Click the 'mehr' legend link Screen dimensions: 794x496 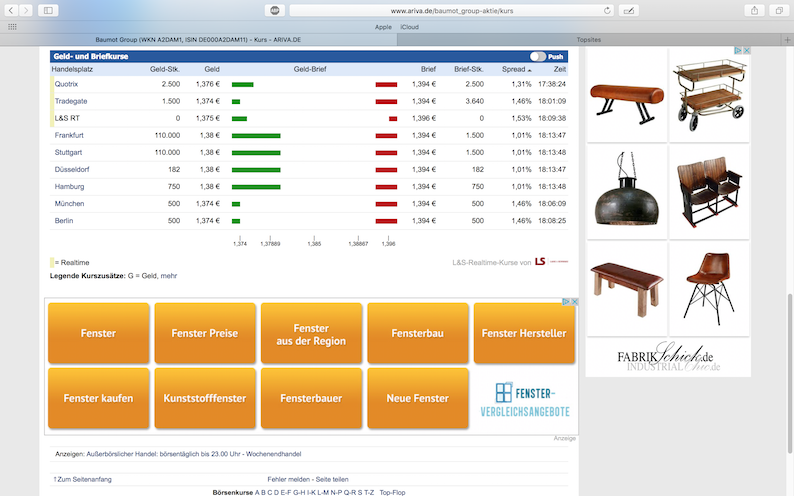pyautogui.click(x=169, y=276)
